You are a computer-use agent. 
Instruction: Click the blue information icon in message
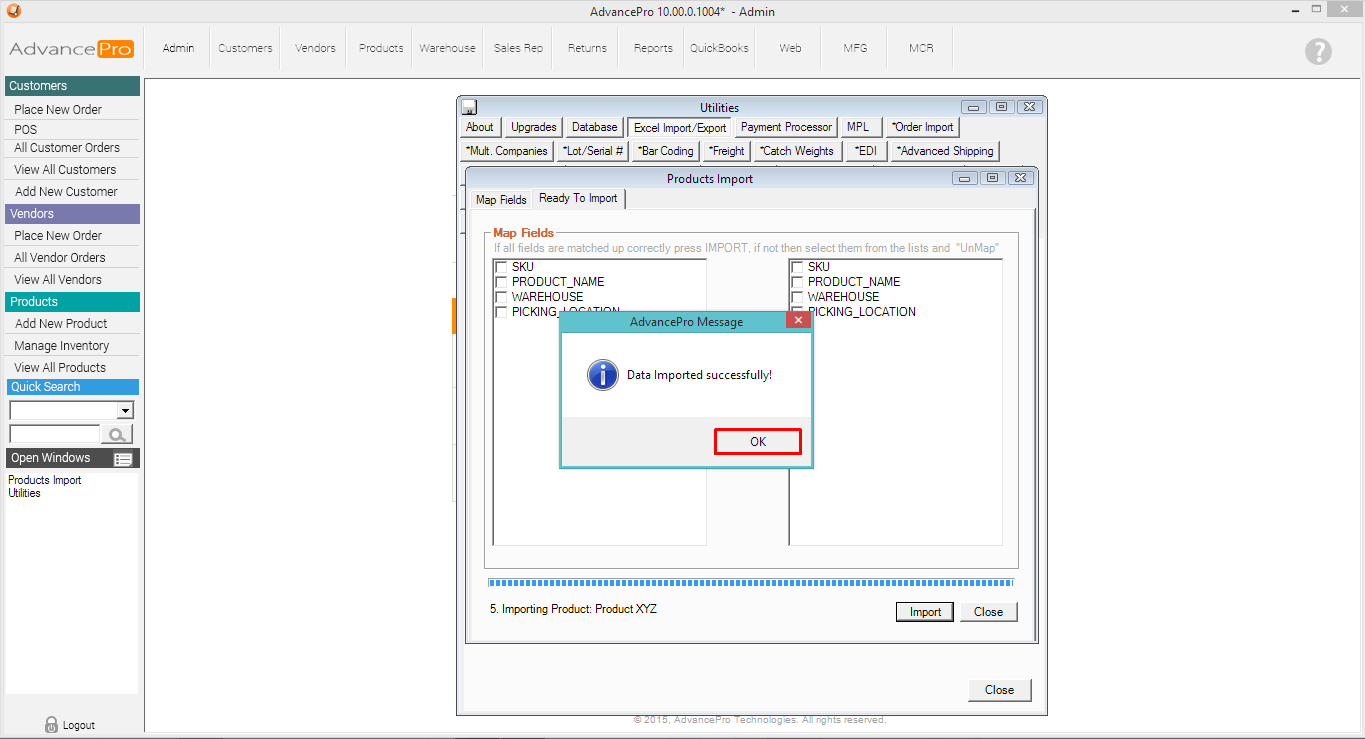click(602, 375)
